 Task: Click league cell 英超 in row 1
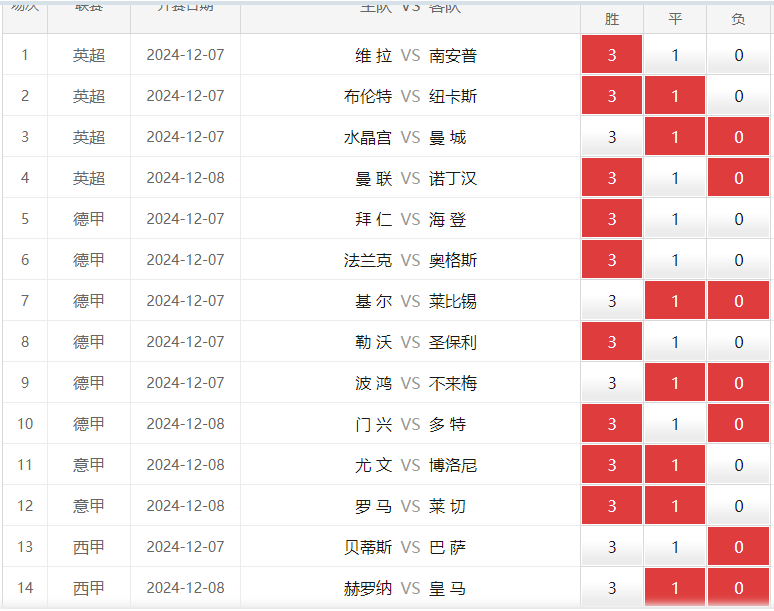pos(89,55)
